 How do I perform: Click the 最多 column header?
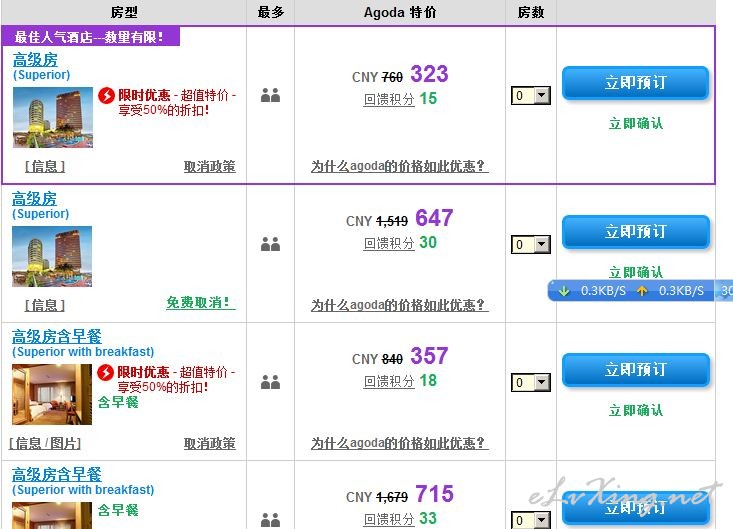click(x=271, y=12)
